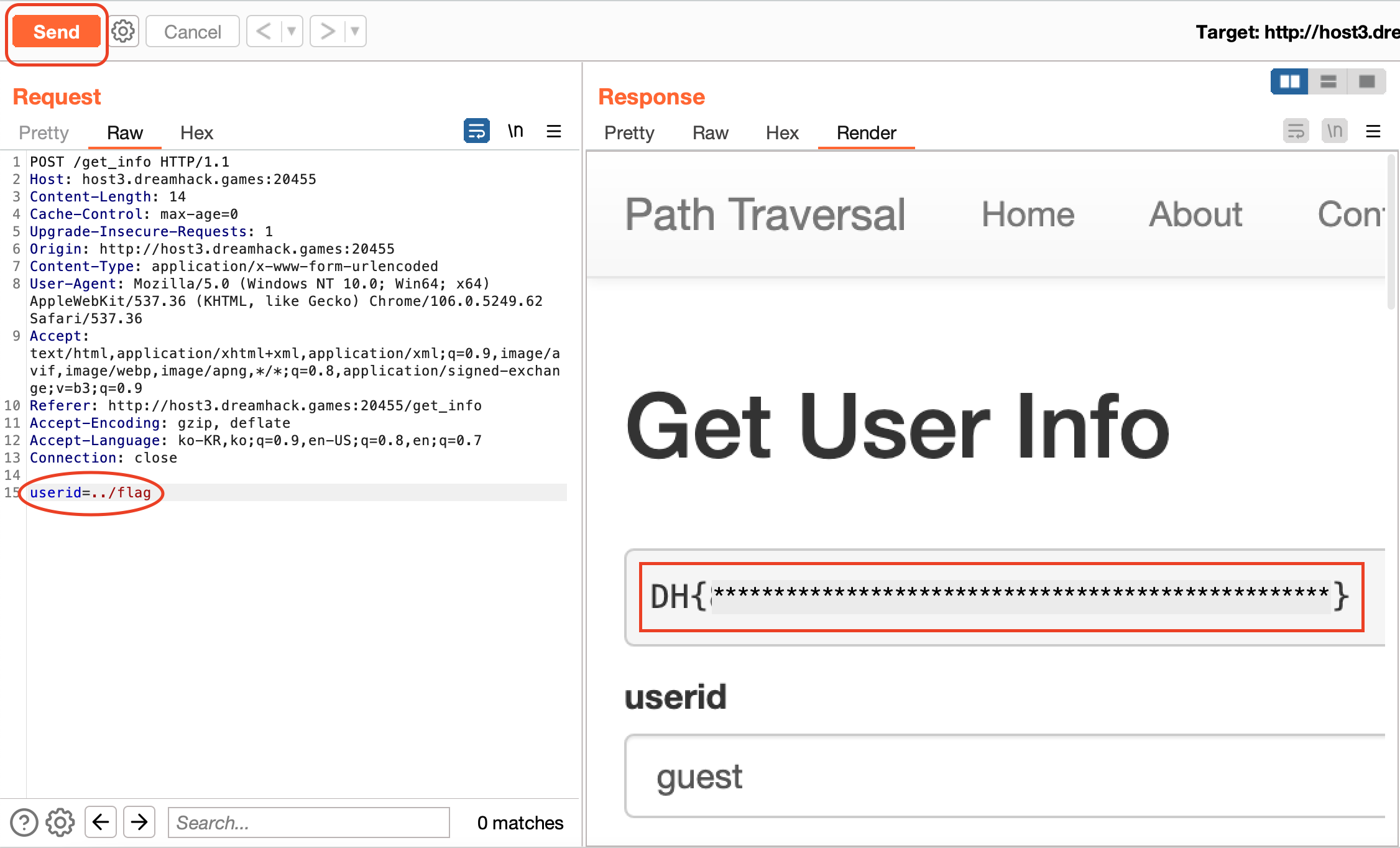Go to next request history arrow
Image resolution: width=1400 pixels, height=848 pixels.
[327, 31]
